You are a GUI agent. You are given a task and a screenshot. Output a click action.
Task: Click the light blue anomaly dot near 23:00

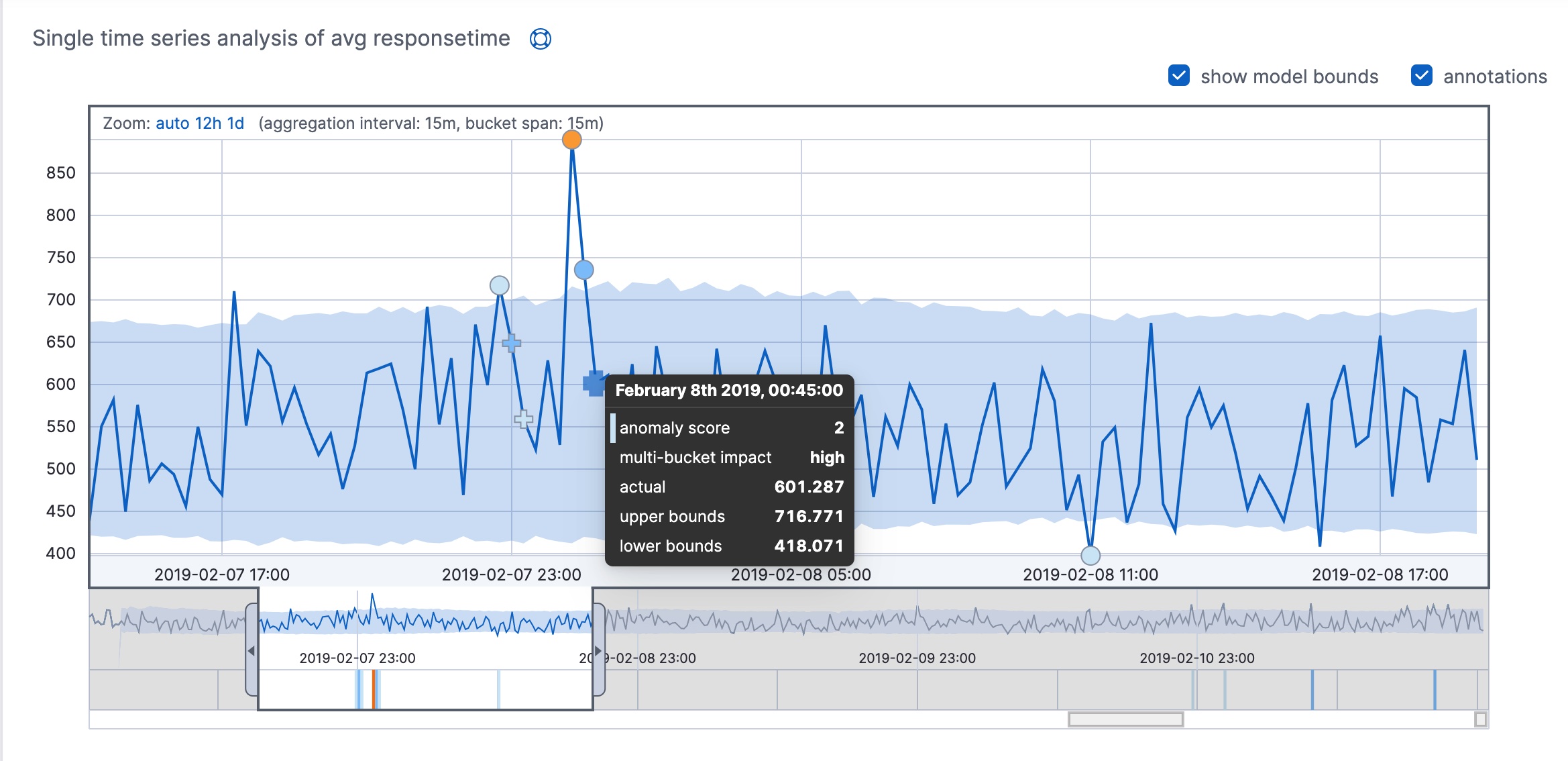pyautogui.click(x=500, y=286)
